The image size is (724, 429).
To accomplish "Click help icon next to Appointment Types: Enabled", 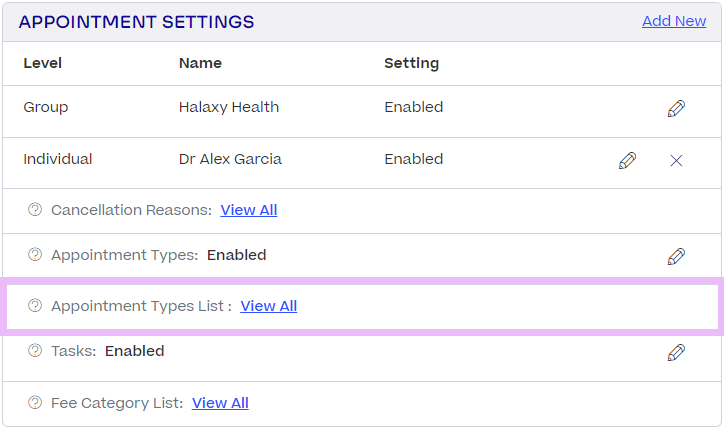I will 35,255.
